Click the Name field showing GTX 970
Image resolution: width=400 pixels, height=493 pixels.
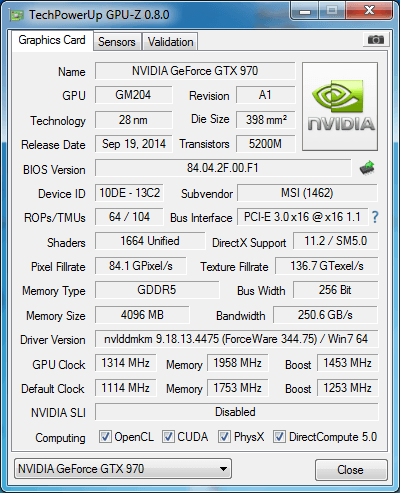(x=195, y=71)
